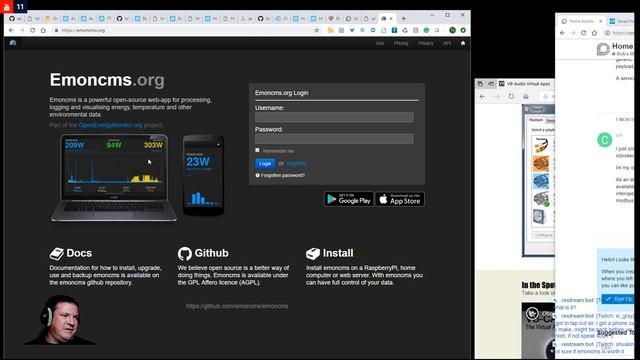Click into the Username field
640x360 pixels.
pyautogui.click(x=334, y=117)
